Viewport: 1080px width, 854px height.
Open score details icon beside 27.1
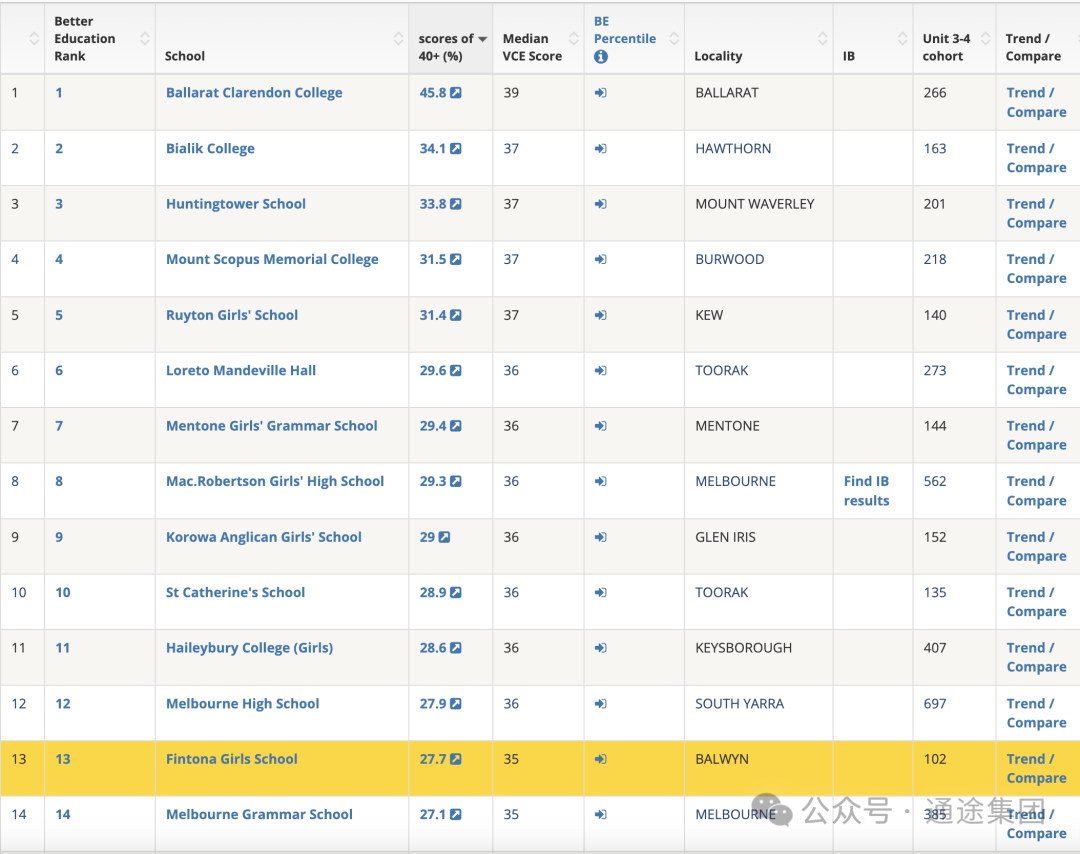(x=456, y=815)
